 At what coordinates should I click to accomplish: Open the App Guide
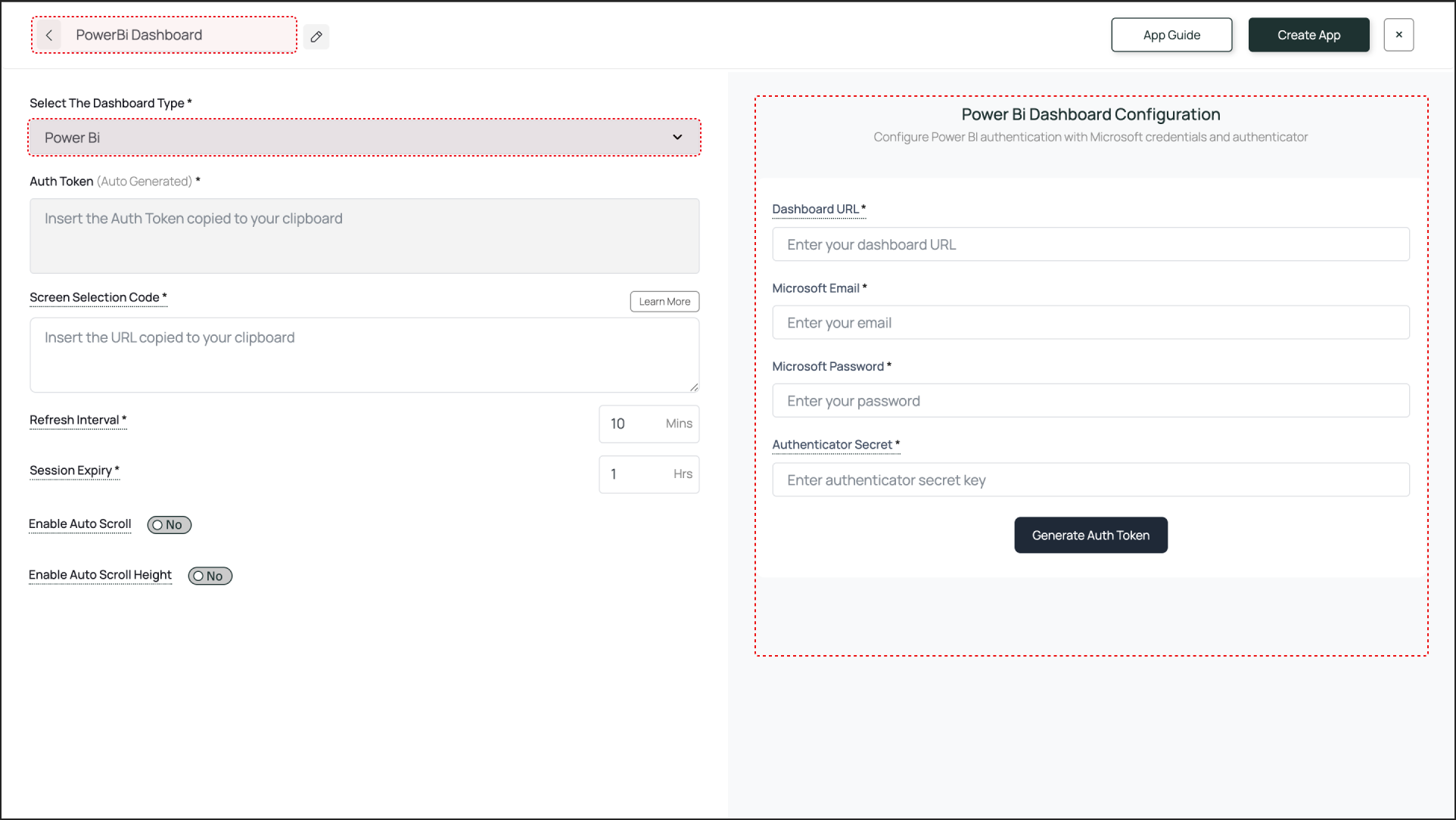(x=1171, y=35)
